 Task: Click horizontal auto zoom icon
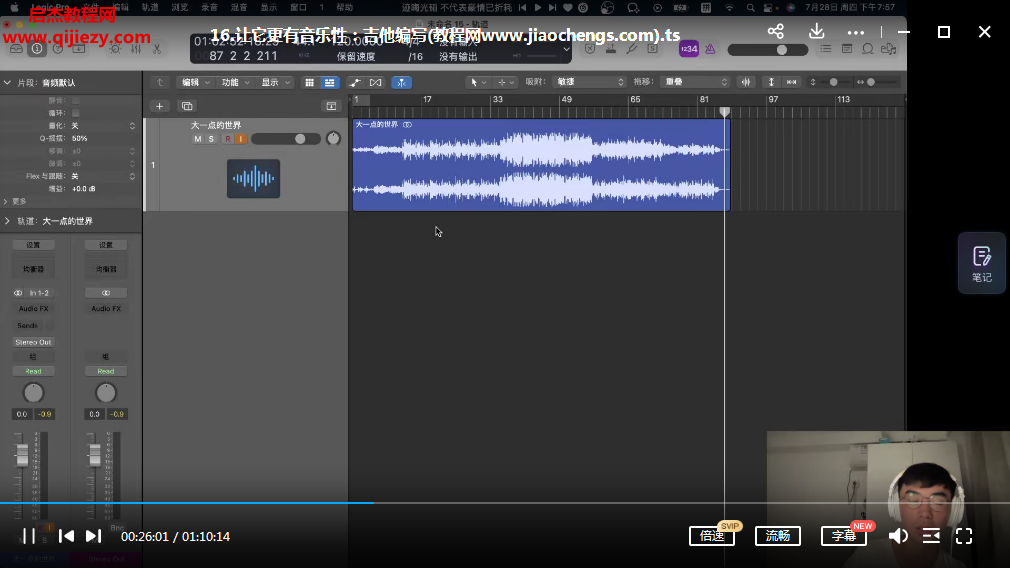792,82
